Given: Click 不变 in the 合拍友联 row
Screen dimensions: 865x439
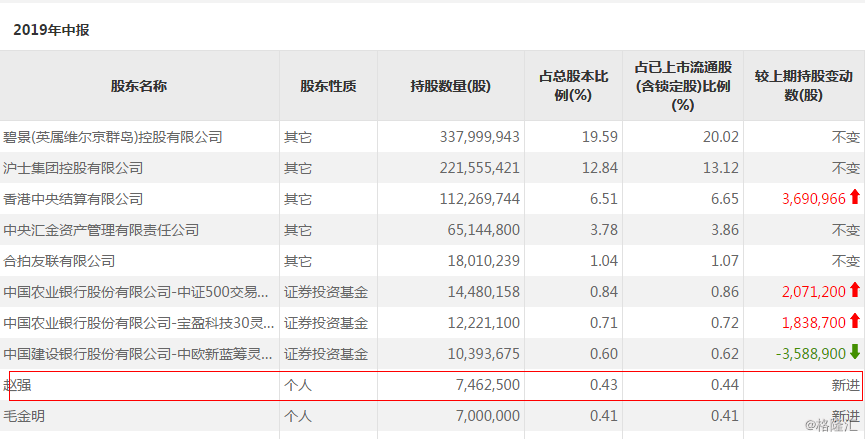Looking at the screenshot, I should click(x=846, y=261).
